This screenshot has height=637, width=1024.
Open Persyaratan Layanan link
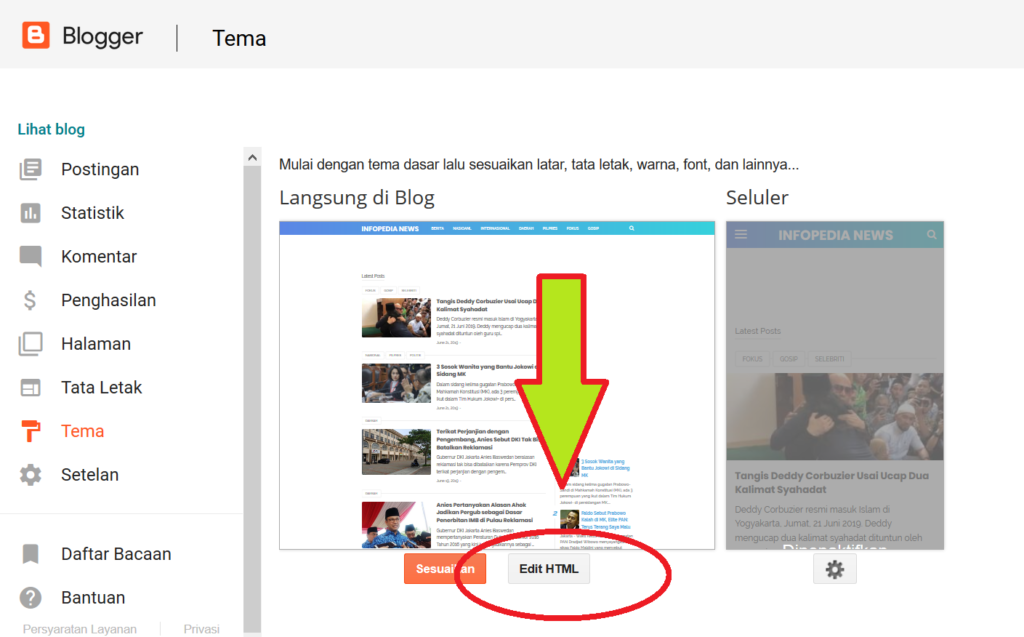(79, 629)
